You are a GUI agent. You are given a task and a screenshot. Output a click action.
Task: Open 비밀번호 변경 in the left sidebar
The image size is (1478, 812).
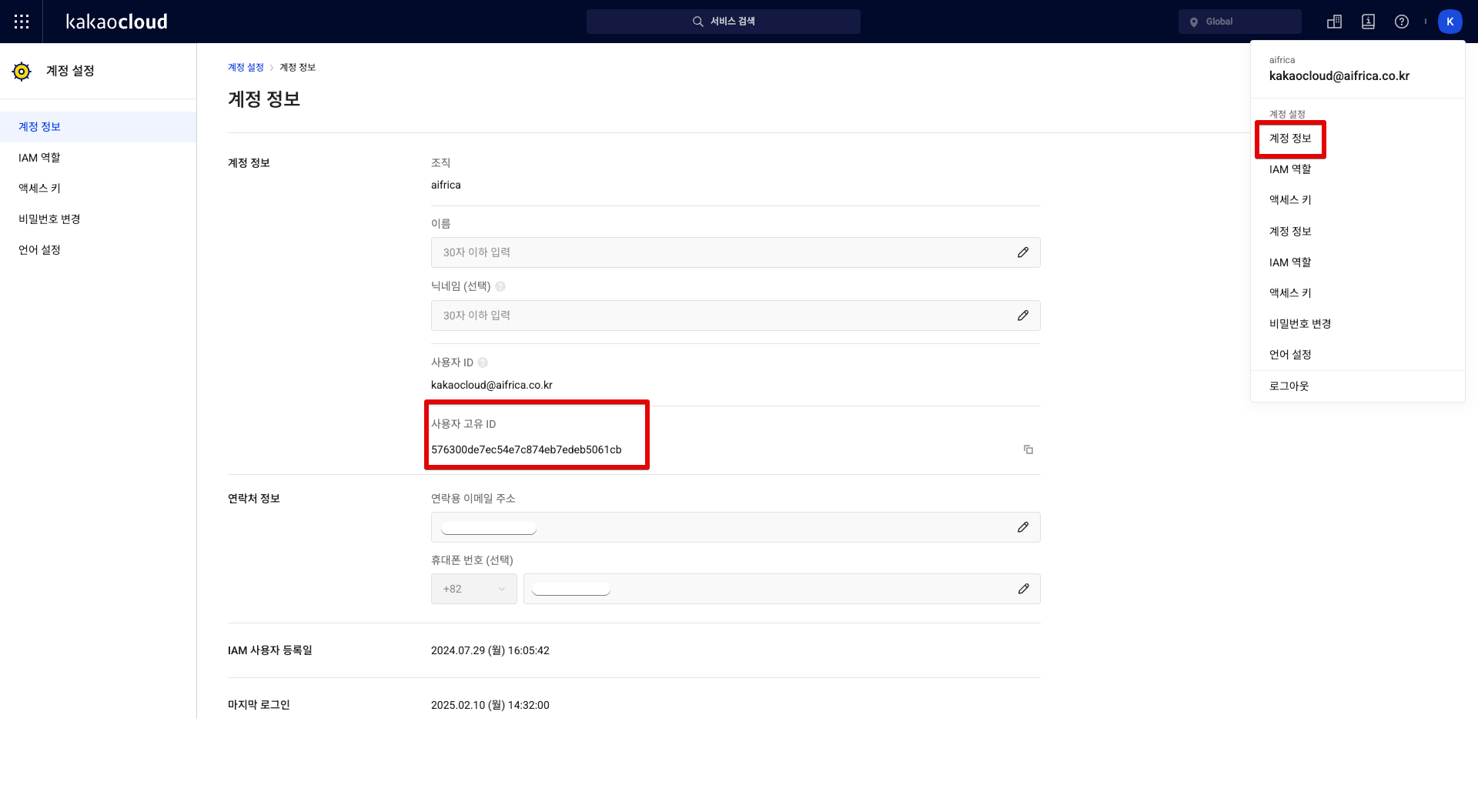tap(49, 219)
